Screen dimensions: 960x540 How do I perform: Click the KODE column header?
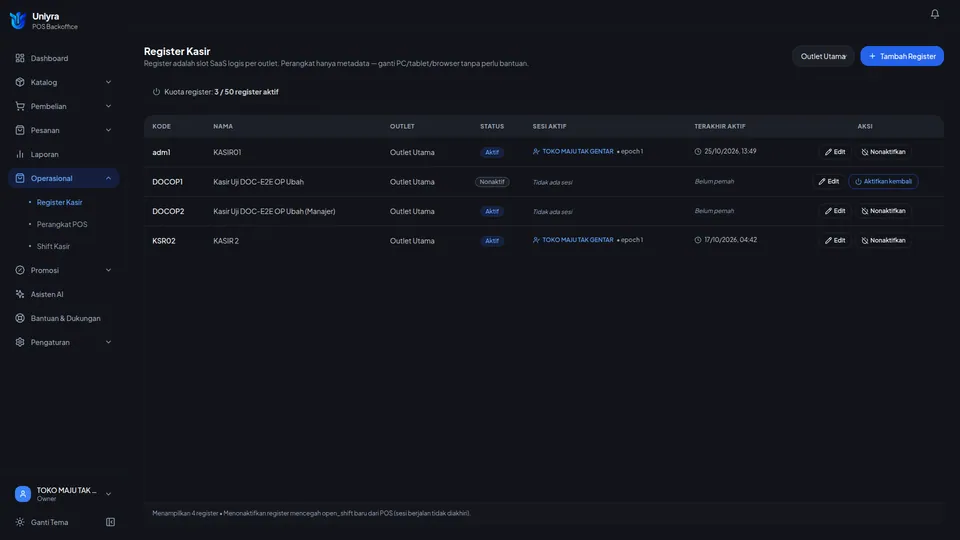click(162, 126)
